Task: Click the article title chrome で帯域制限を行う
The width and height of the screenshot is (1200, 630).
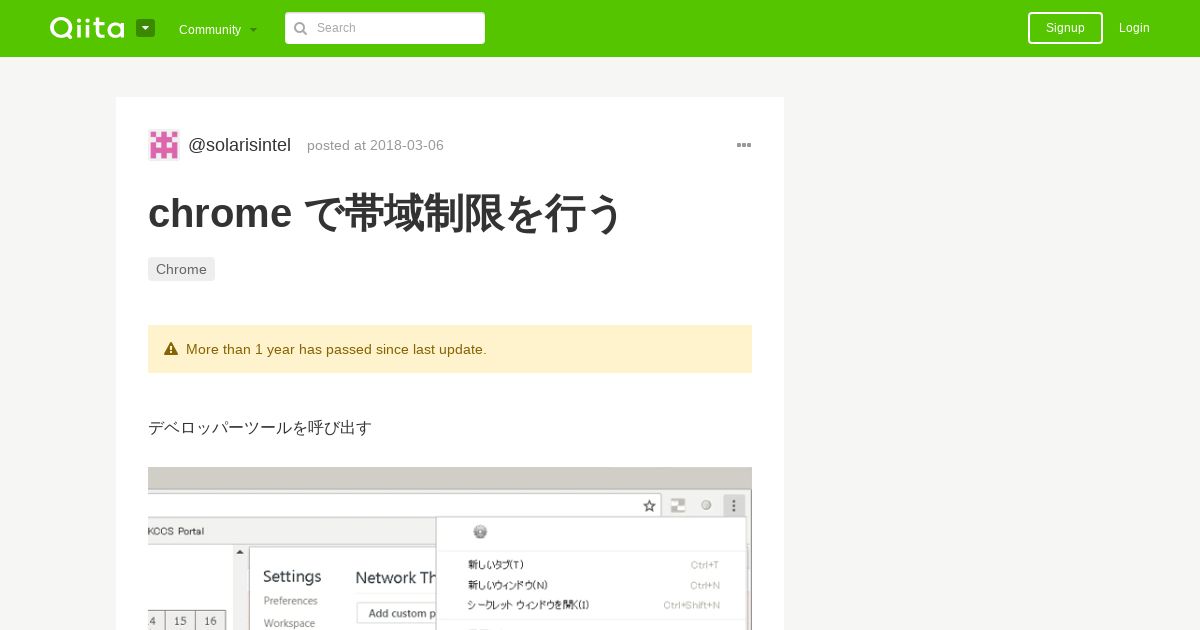Action: click(x=385, y=213)
